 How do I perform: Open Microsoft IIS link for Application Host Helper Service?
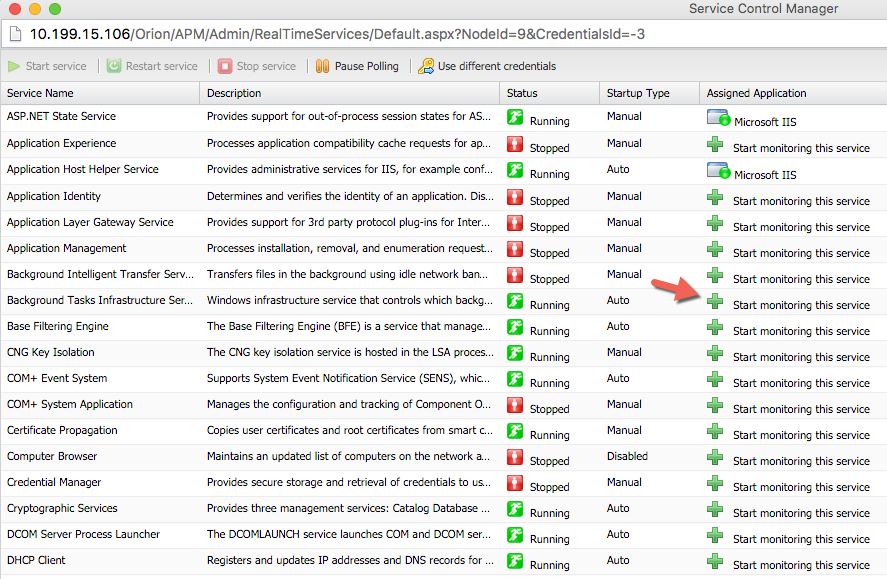point(765,175)
